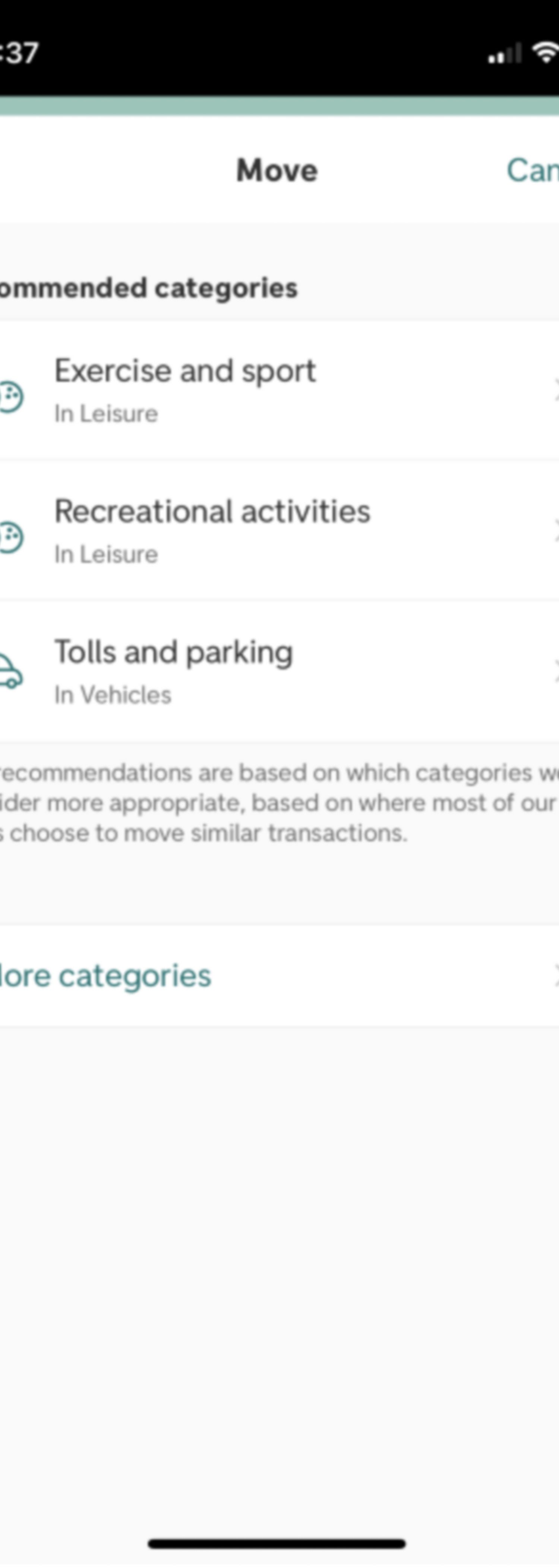Tap the car icon beside Tolls and parking
The height and width of the screenshot is (1568, 559).
10,671
